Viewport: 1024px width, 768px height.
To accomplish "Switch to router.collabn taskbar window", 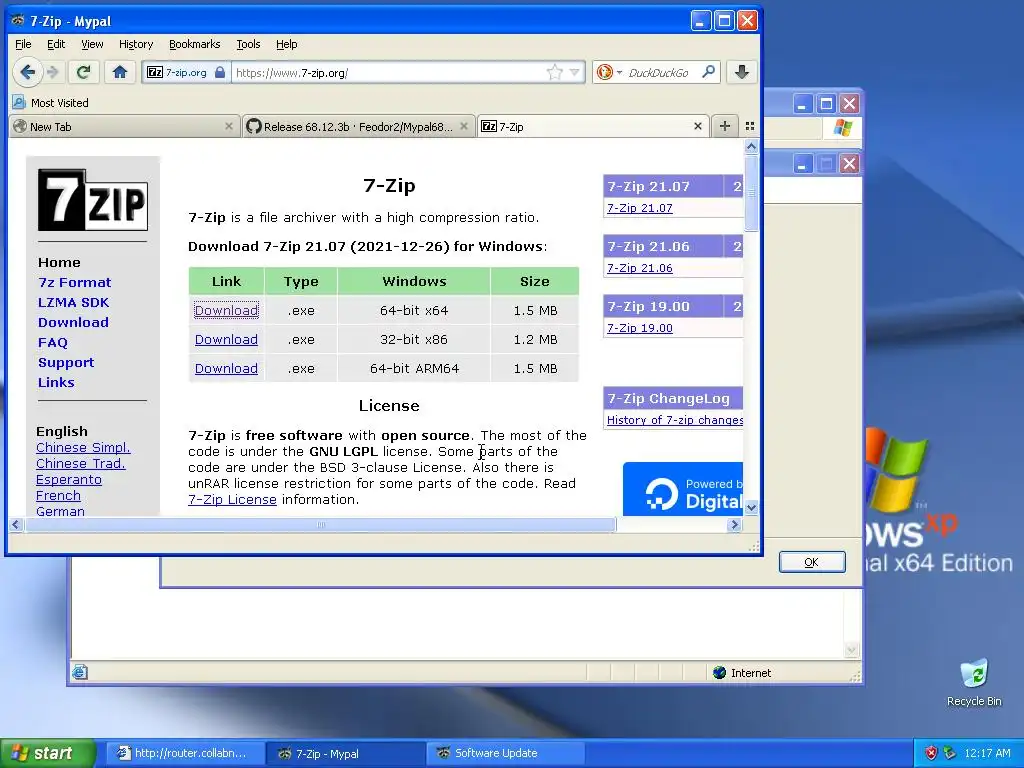I will pos(186,753).
